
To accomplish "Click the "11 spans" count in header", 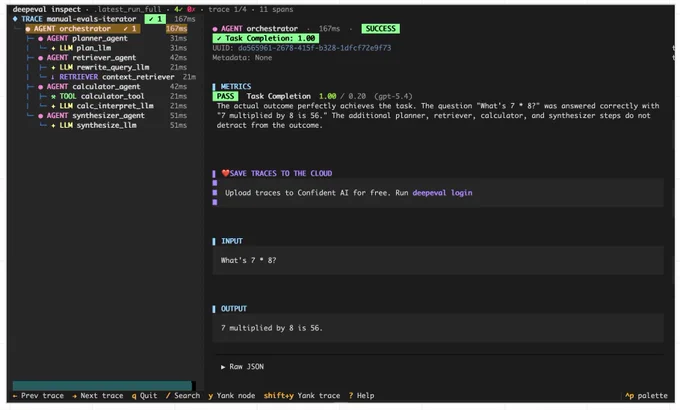I will [276, 10].
